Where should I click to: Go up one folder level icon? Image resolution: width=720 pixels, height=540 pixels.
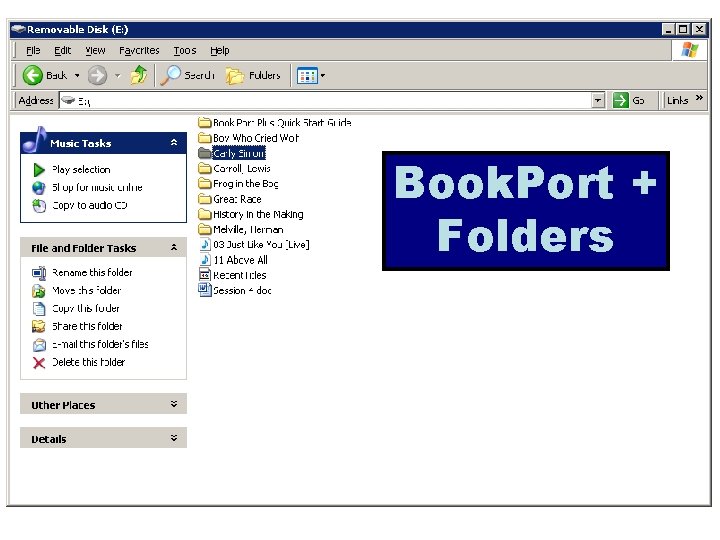tap(138, 75)
